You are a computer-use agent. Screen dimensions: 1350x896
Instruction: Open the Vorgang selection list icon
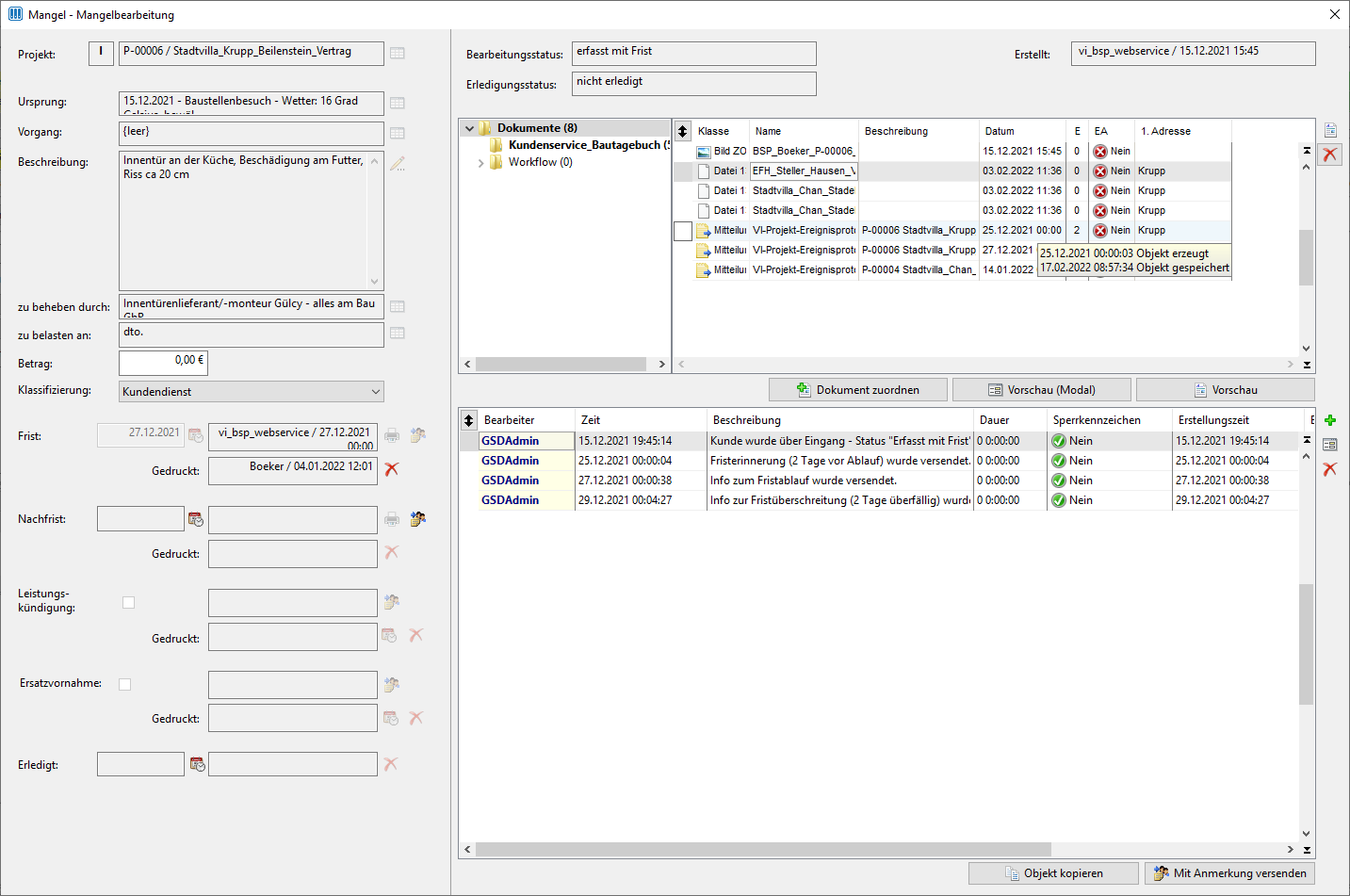(398, 133)
